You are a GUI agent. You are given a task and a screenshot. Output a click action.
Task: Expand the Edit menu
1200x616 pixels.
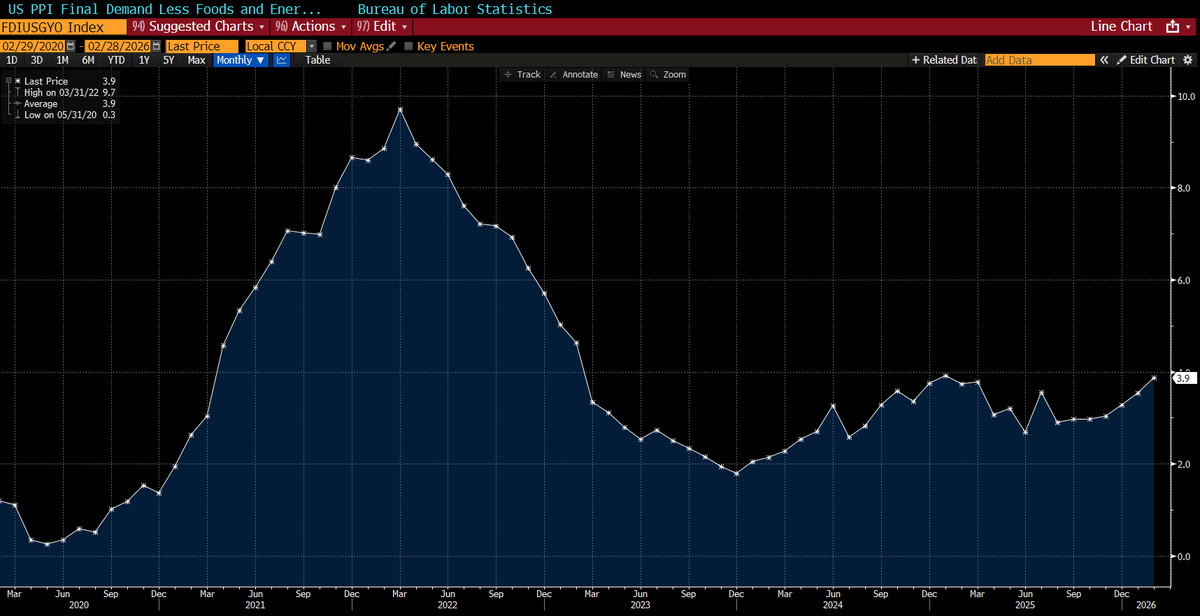point(382,26)
